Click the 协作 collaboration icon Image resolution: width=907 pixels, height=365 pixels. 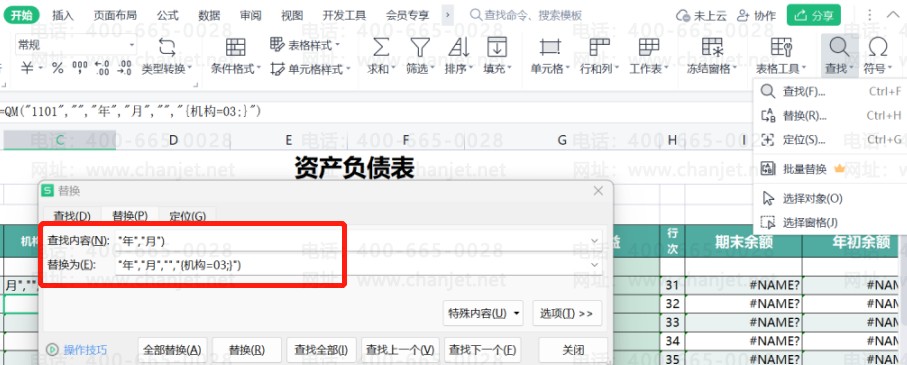pos(743,16)
